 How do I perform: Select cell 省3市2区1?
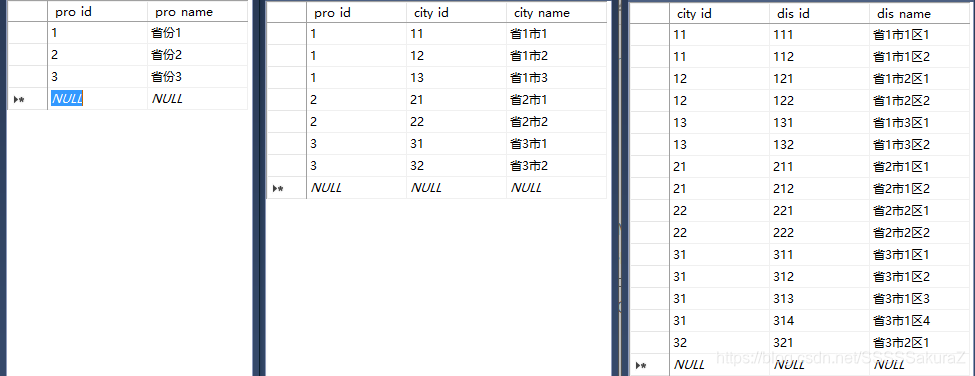pyautogui.click(x=919, y=343)
